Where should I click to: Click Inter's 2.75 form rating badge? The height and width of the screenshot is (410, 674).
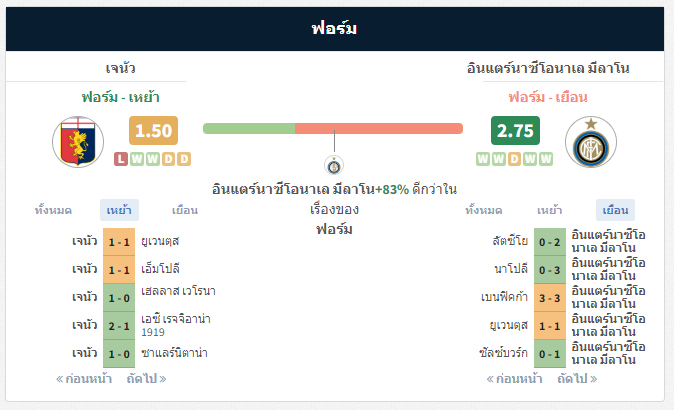click(515, 131)
